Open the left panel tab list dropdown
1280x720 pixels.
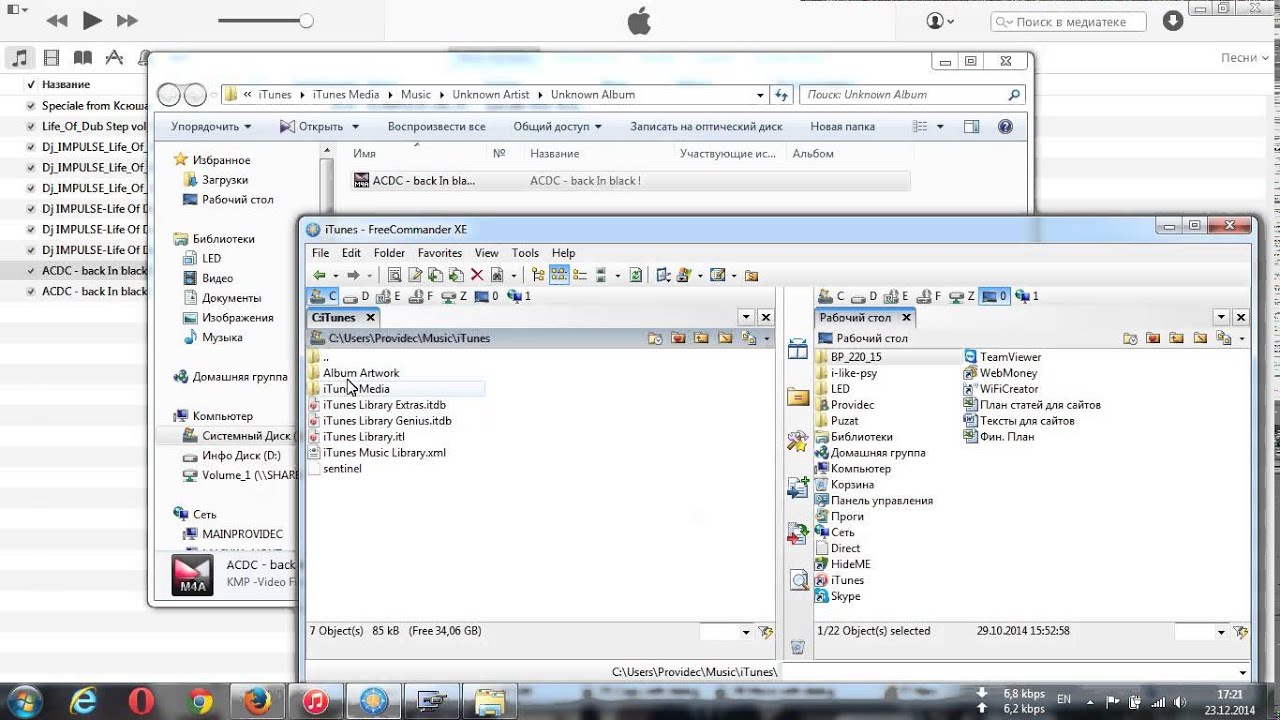(x=746, y=317)
